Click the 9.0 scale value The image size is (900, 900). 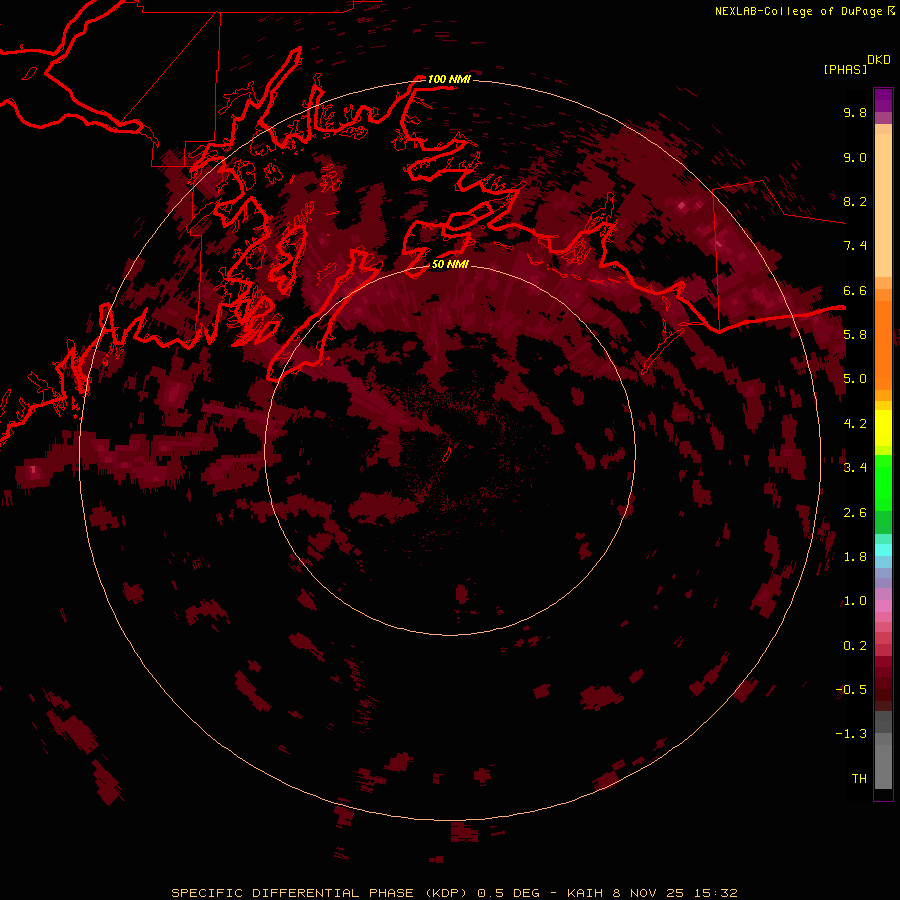click(855, 157)
